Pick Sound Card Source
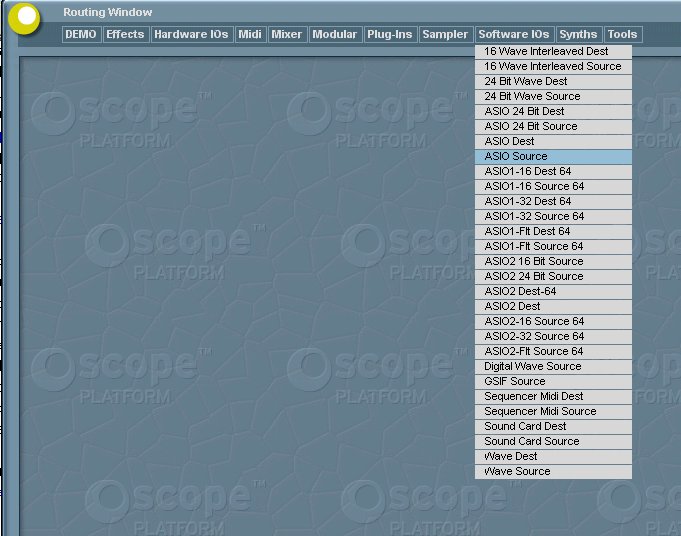Image resolution: width=681 pixels, height=536 pixels. (553, 441)
